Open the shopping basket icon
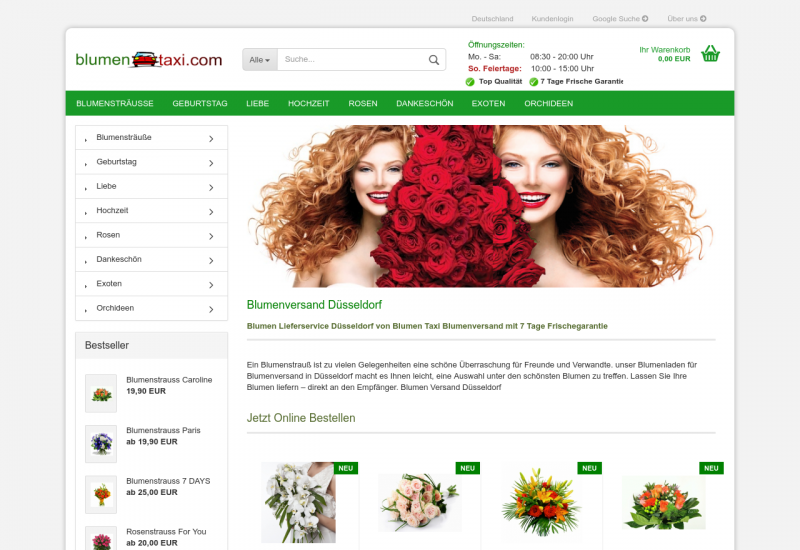This screenshot has height=550, width=800. (711, 54)
